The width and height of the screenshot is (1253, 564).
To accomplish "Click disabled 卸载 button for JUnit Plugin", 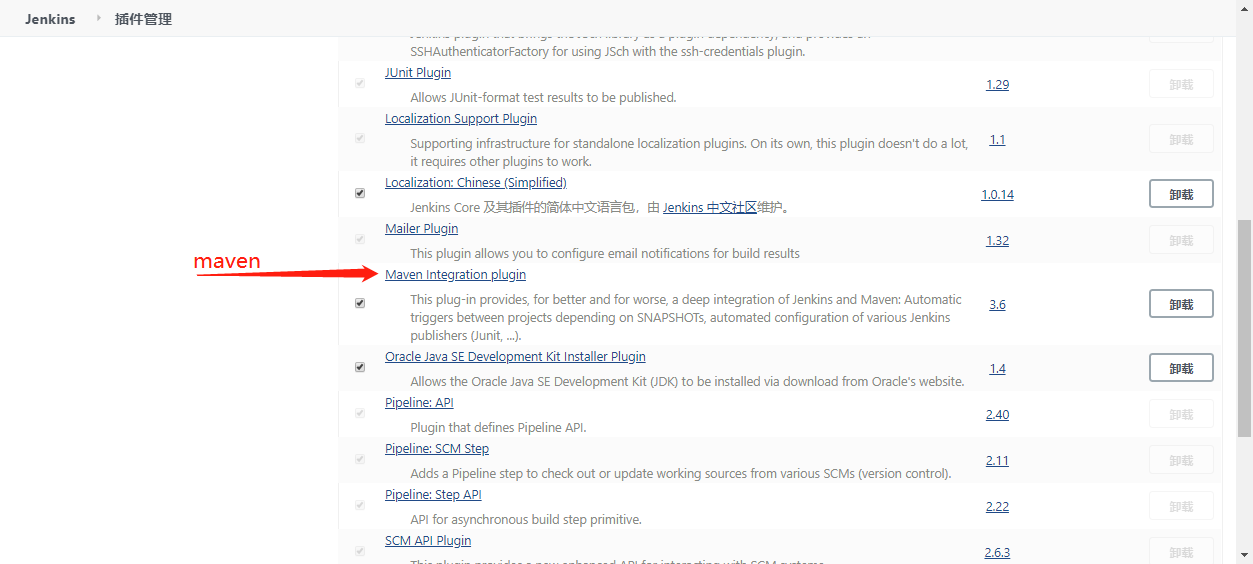I will point(1181,84).
